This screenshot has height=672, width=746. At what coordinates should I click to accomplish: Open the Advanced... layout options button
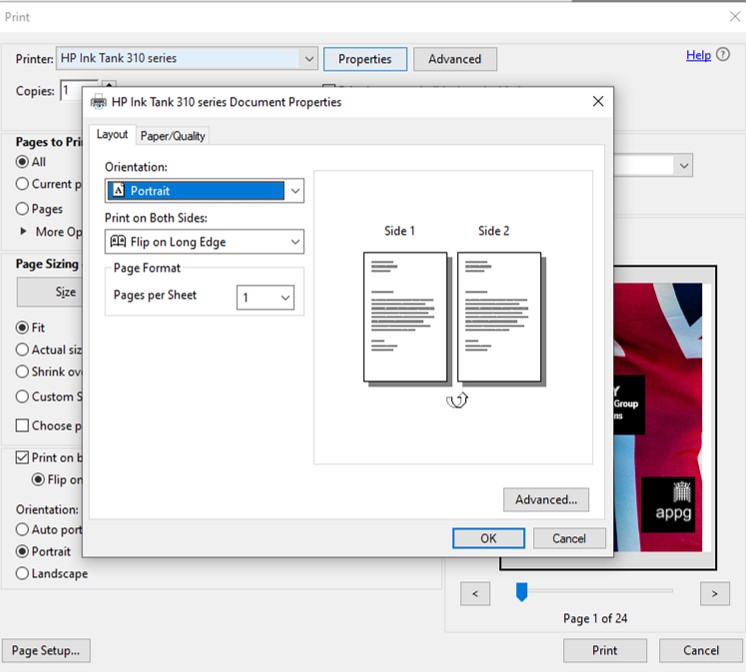[546, 499]
